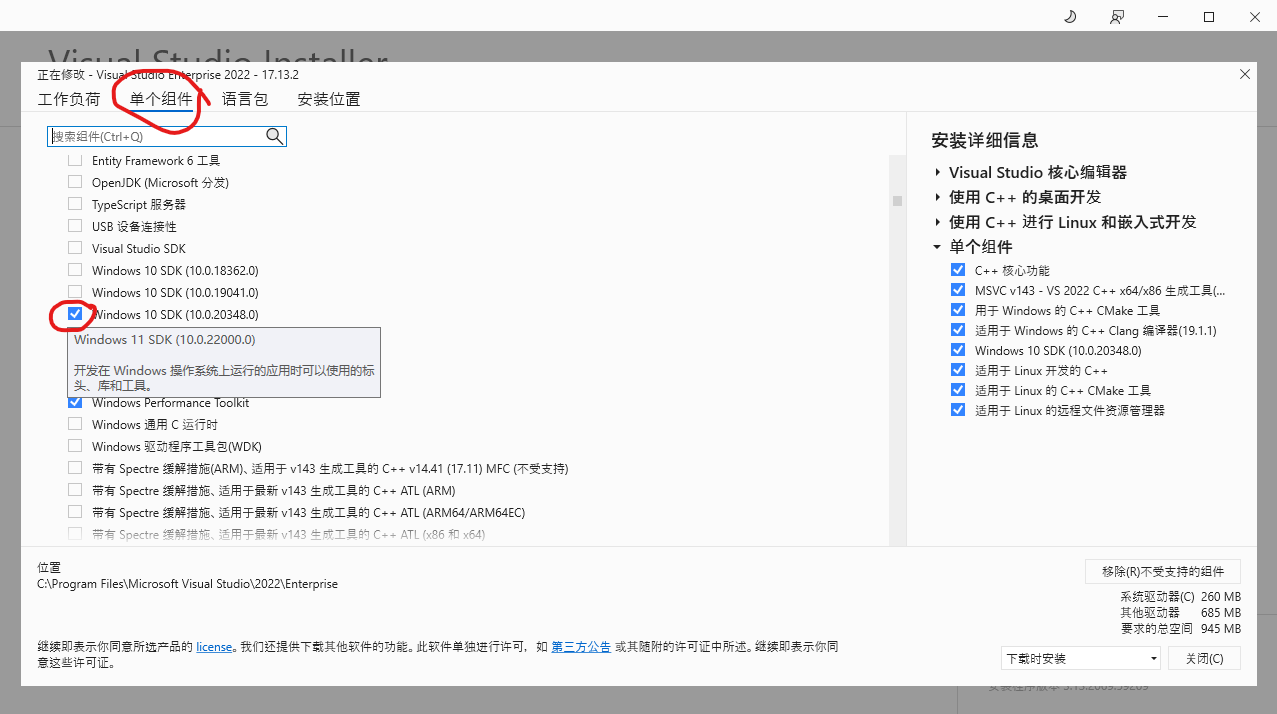Go to 安装位置 tab

coord(329,99)
